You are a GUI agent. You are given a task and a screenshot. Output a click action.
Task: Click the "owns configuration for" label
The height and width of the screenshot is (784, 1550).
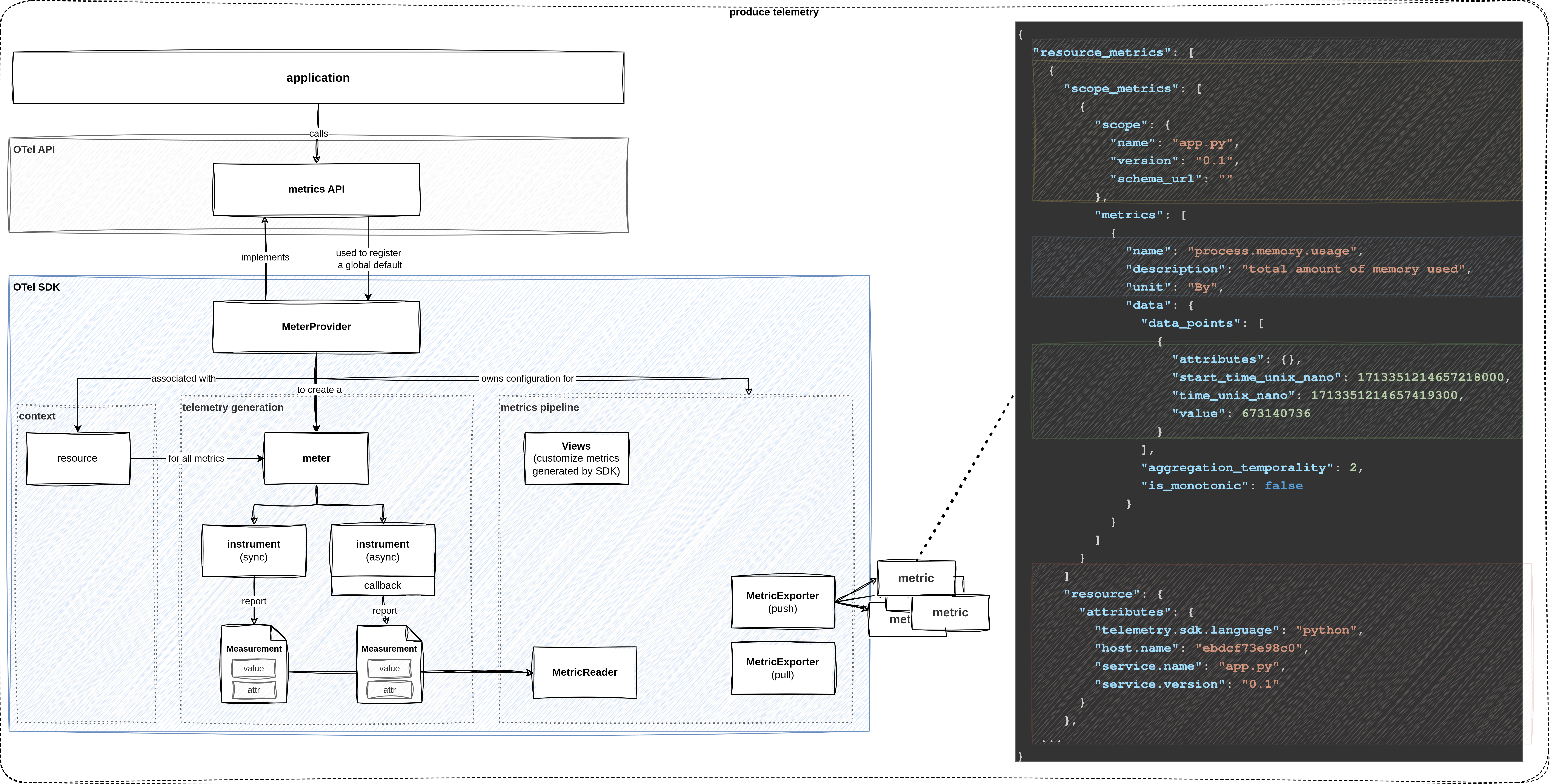(x=528, y=378)
